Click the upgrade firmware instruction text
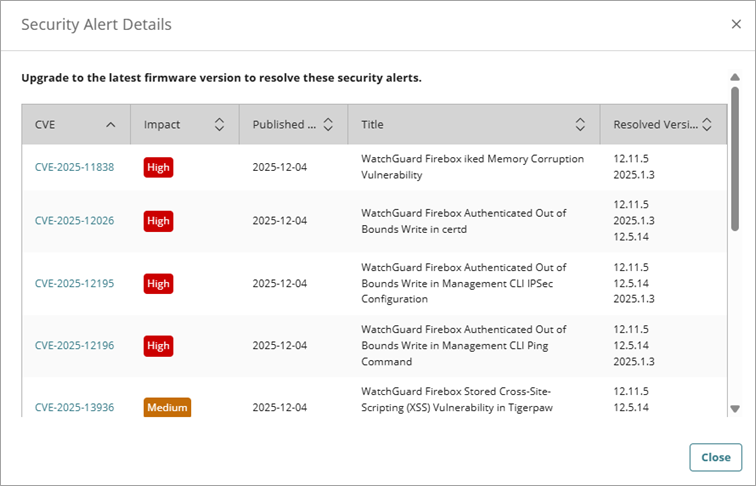 (x=221, y=78)
